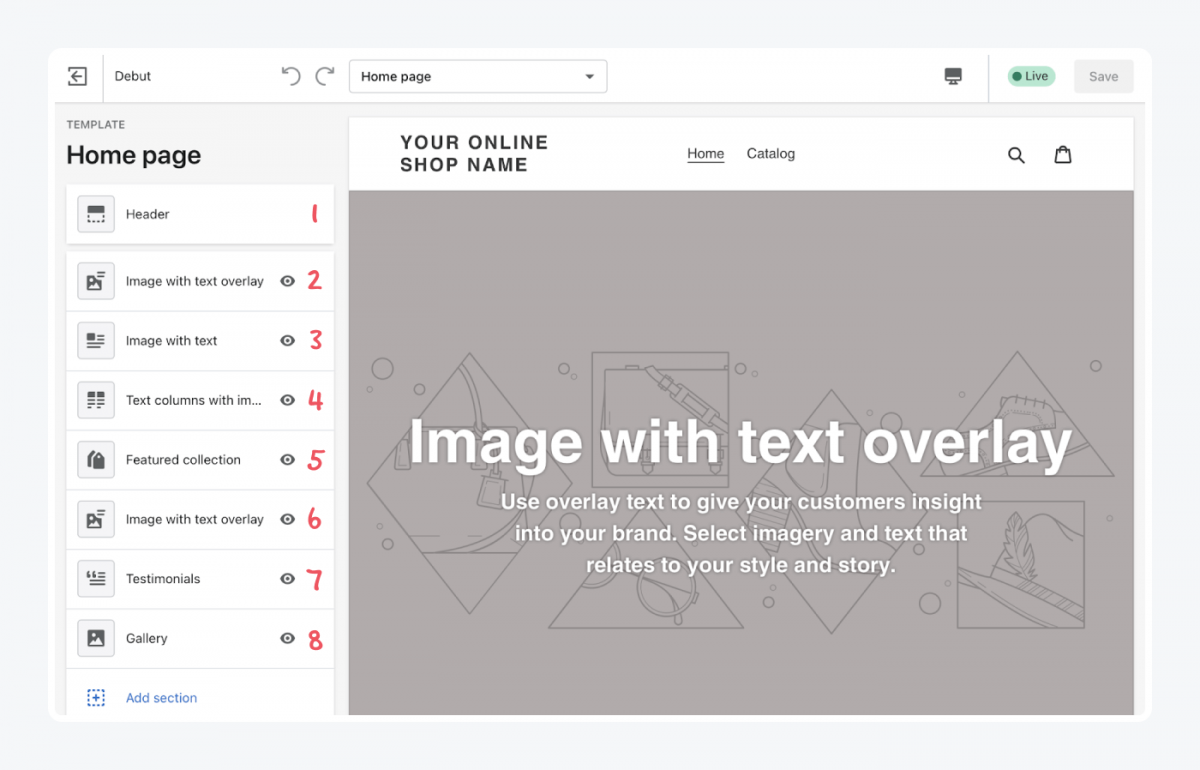Go to Catalog in preview navigation

(771, 154)
